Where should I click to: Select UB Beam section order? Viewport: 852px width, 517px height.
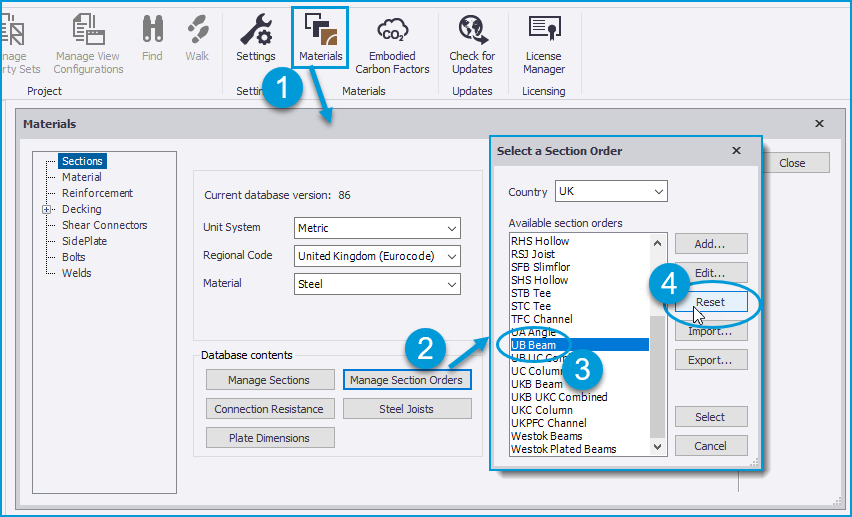click(580, 345)
